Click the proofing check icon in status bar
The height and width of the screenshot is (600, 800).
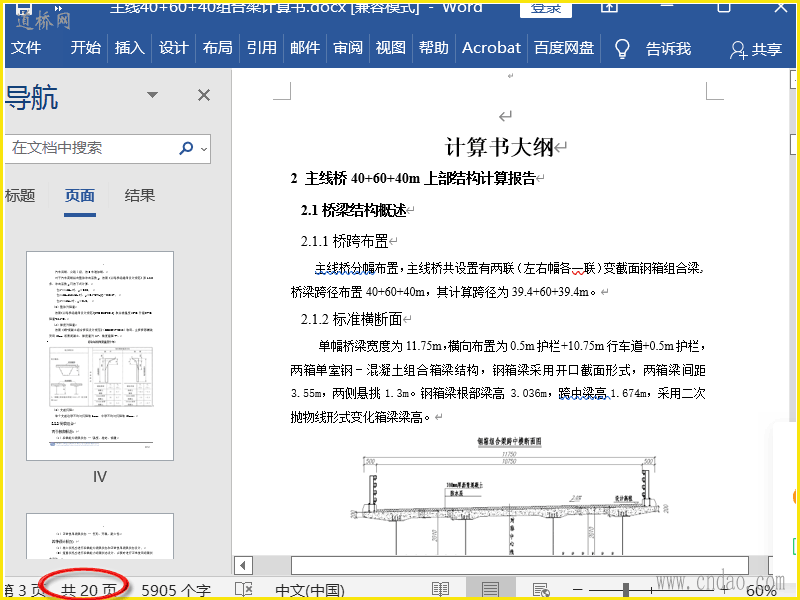tap(244, 590)
